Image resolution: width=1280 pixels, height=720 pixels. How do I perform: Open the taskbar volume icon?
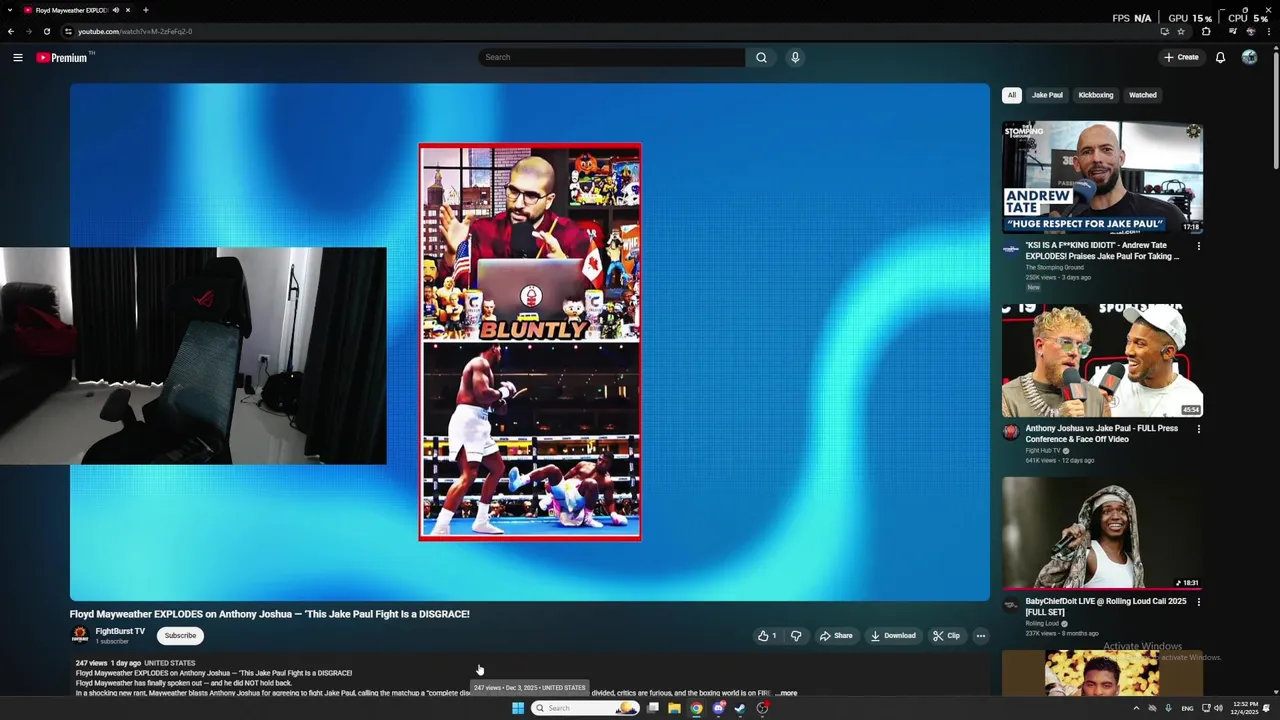(x=1217, y=708)
